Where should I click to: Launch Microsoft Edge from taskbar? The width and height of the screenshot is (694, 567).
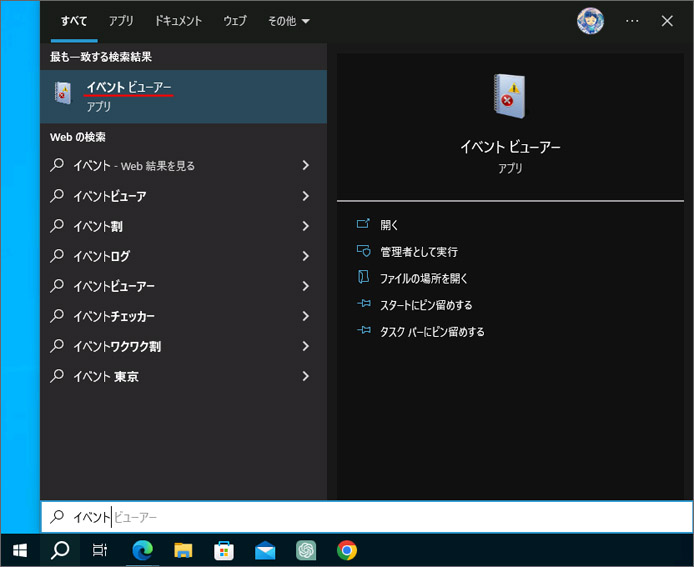[x=142, y=550]
